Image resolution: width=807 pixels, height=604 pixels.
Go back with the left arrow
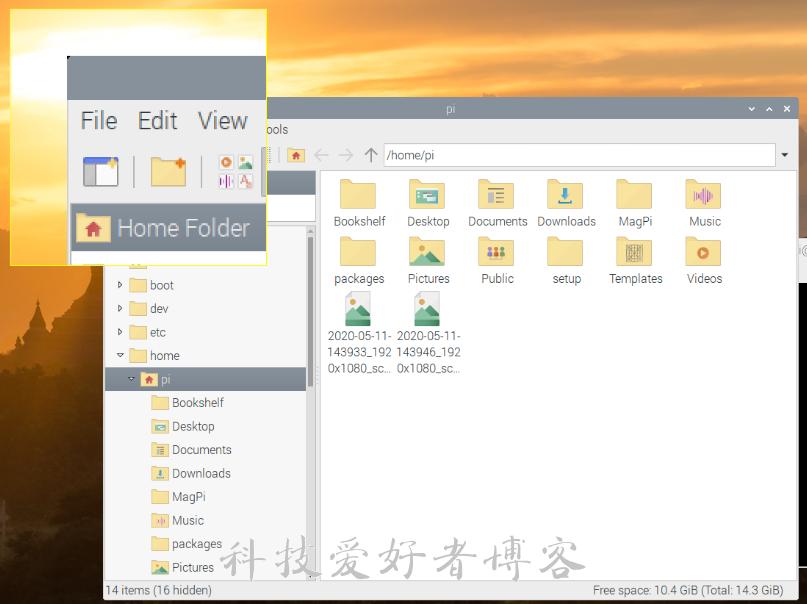321,155
